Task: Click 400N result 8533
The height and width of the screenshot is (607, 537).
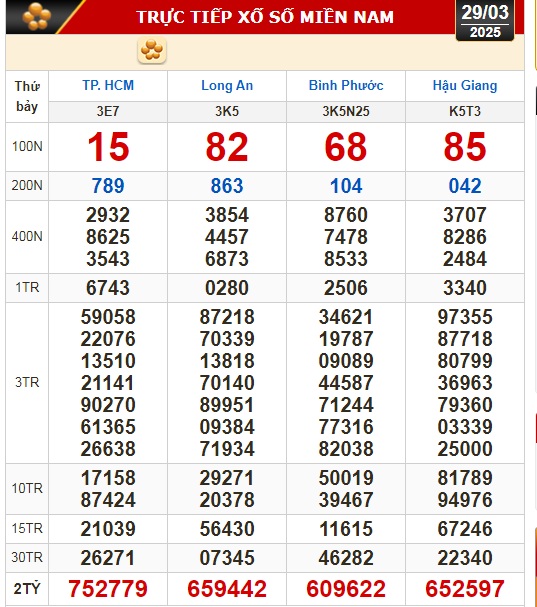Action: click(346, 259)
